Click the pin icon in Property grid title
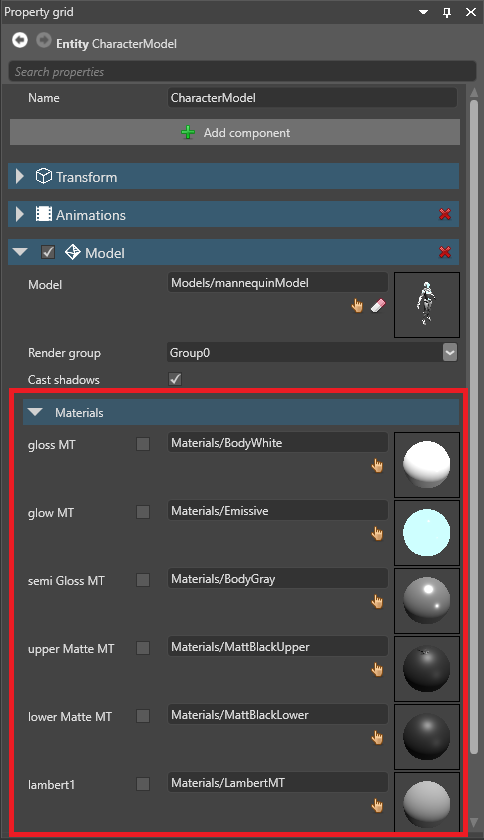Screen dimensions: 484x840 click(x=447, y=12)
